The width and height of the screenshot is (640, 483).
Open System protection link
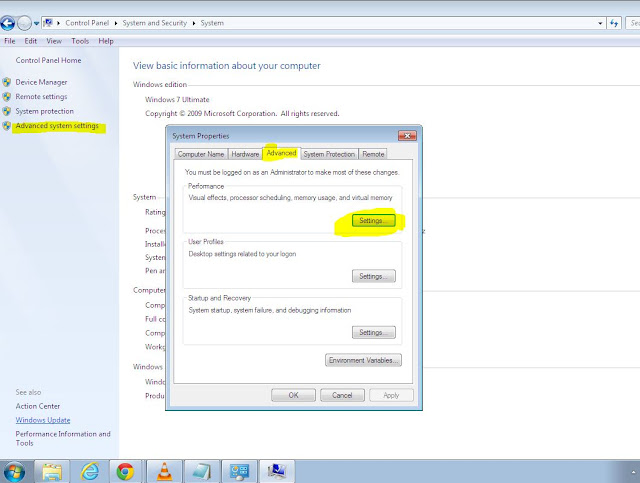tap(44, 111)
